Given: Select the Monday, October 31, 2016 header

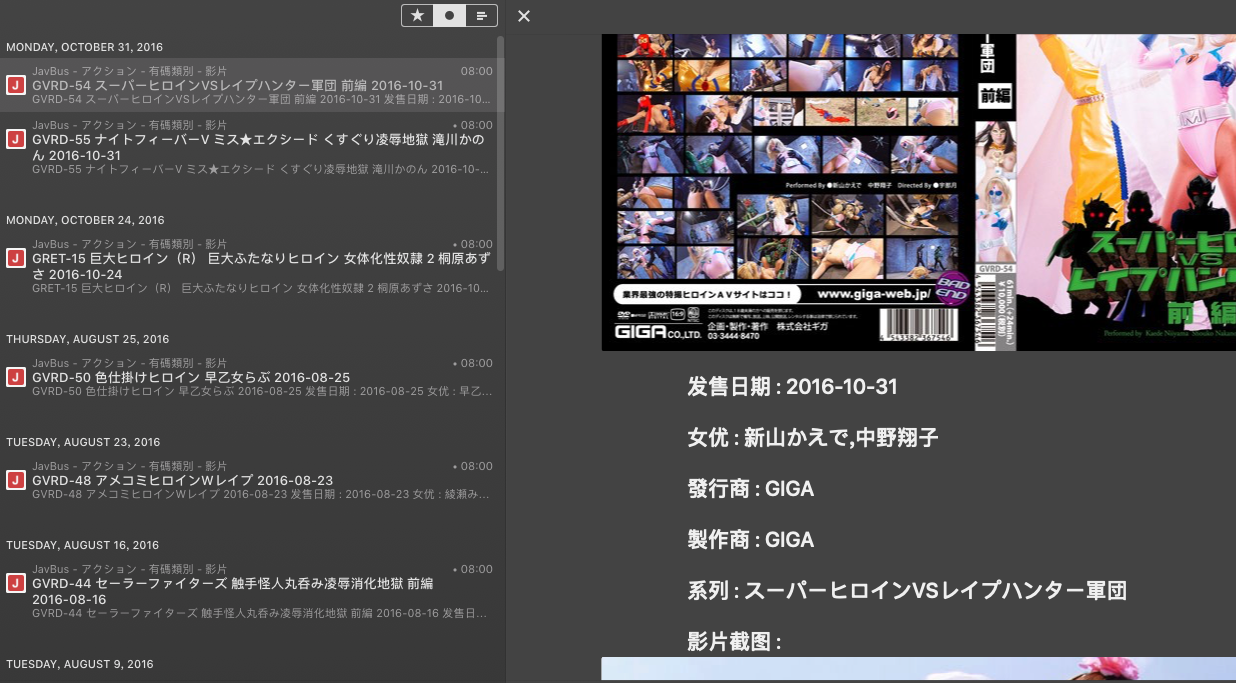Looking at the screenshot, I should click(x=84, y=47).
